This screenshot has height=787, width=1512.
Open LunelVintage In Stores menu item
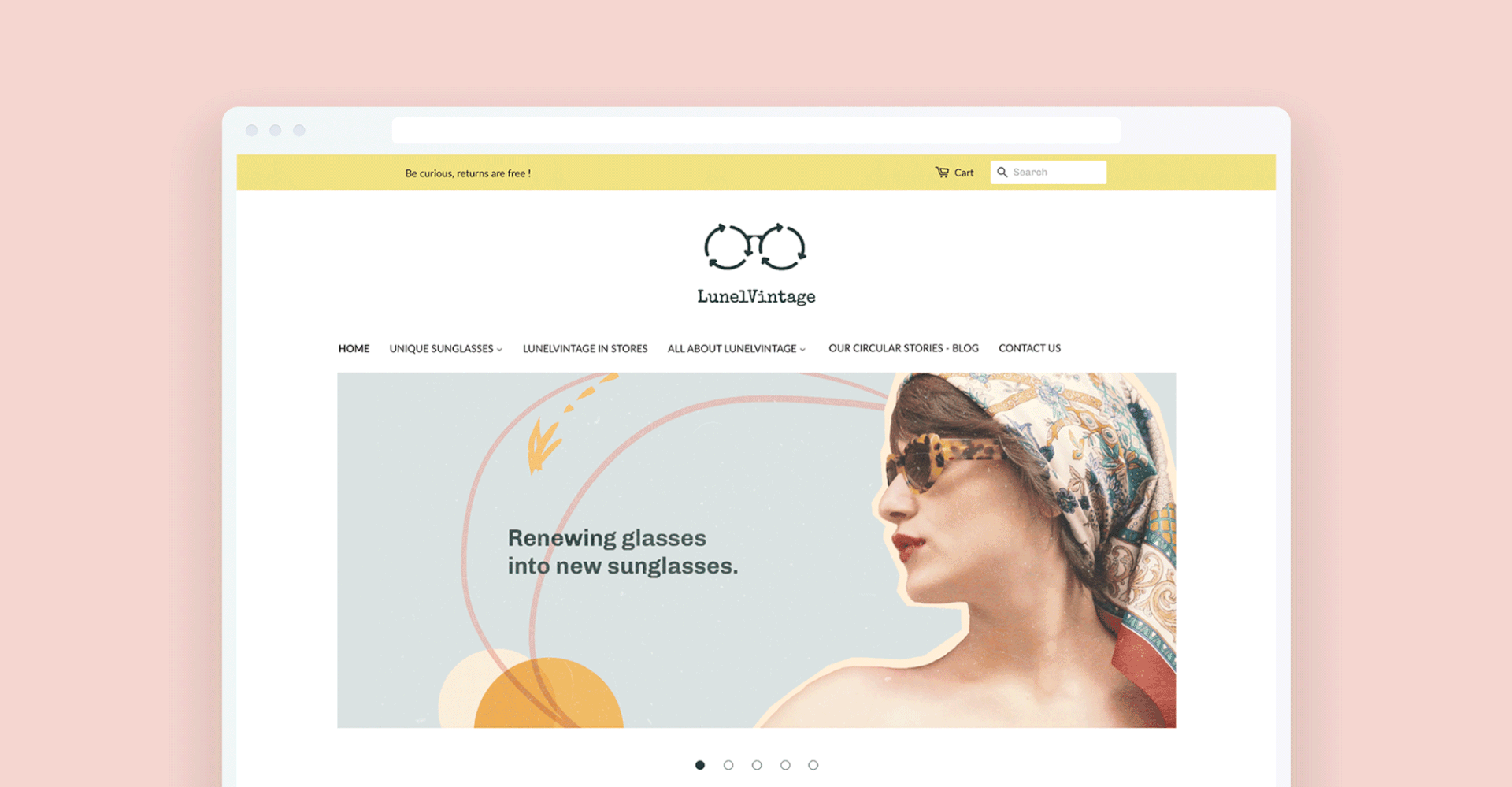(585, 348)
